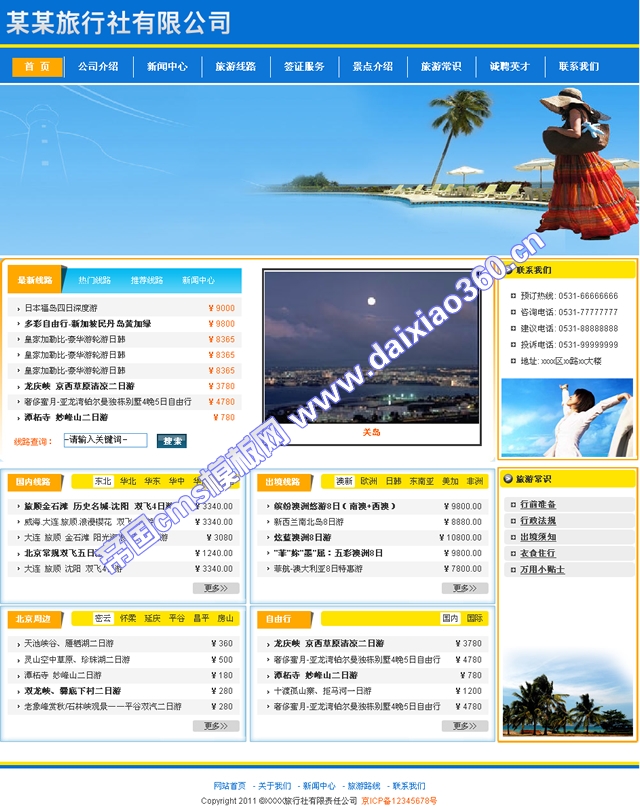Image resolution: width=640 pixels, height=808 pixels.
Task: Select the 美加 outbound tab
Action: [x=450, y=481]
